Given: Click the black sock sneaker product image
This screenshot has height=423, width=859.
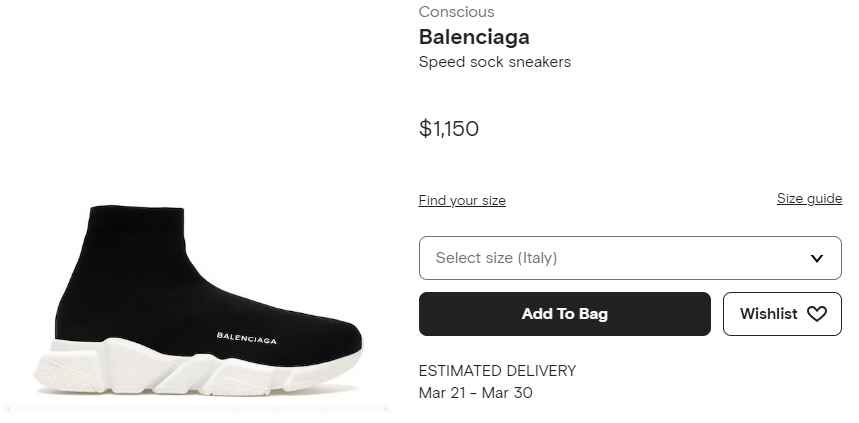Looking at the screenshot, I should pyautogui.click(x=200, y=290).
